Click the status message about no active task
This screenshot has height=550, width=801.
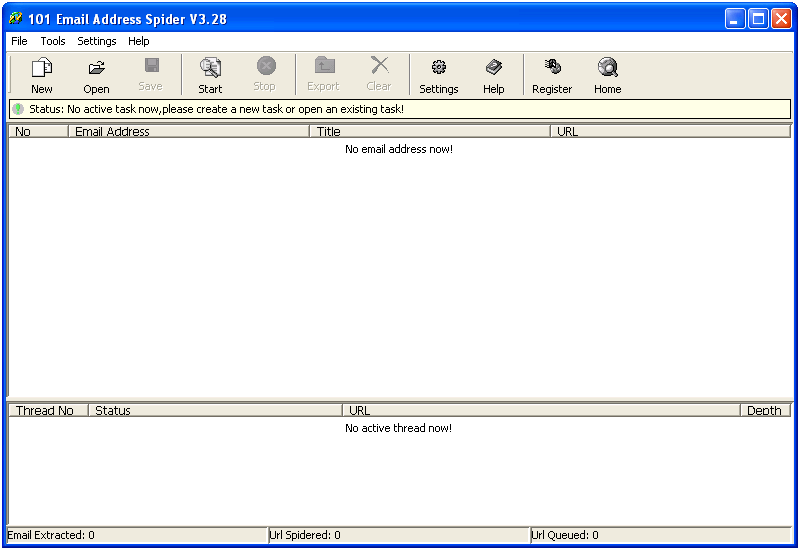(x=217, y=109)
